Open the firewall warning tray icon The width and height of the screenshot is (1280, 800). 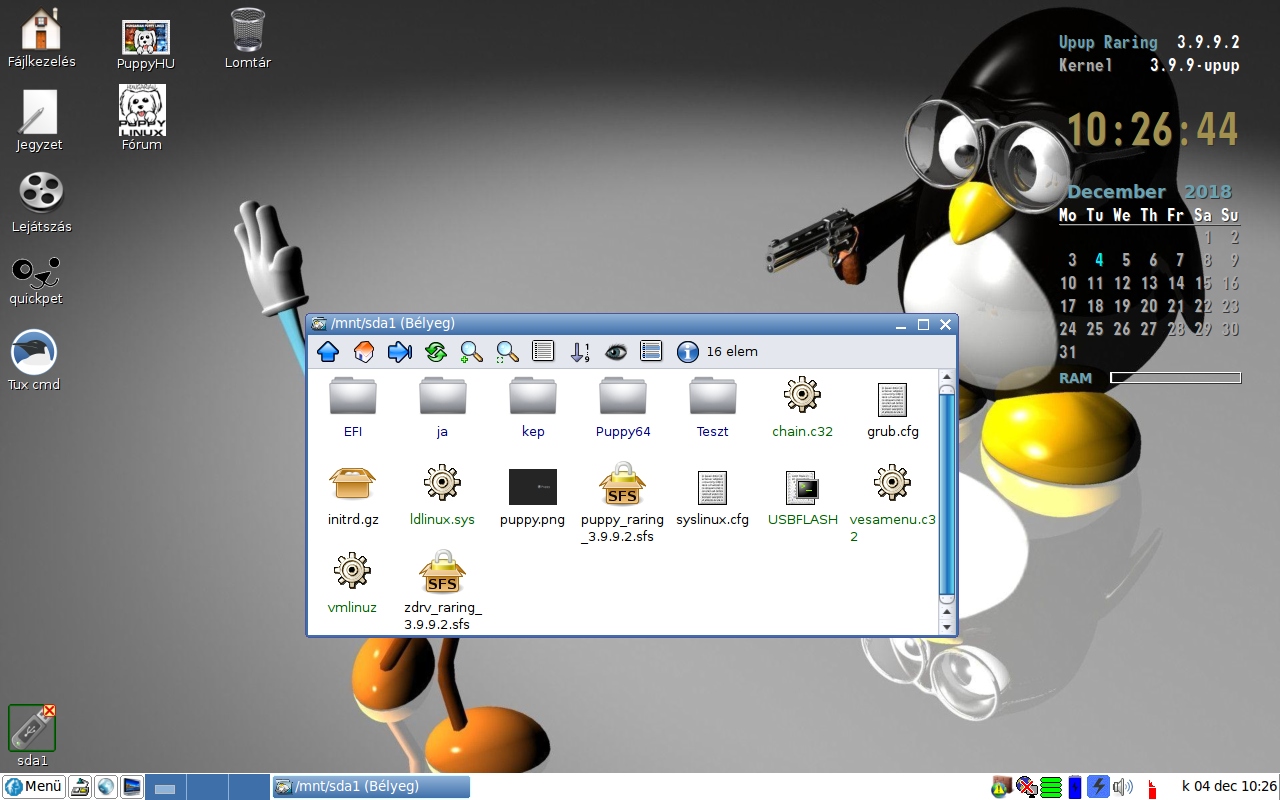coord(1001,787)
